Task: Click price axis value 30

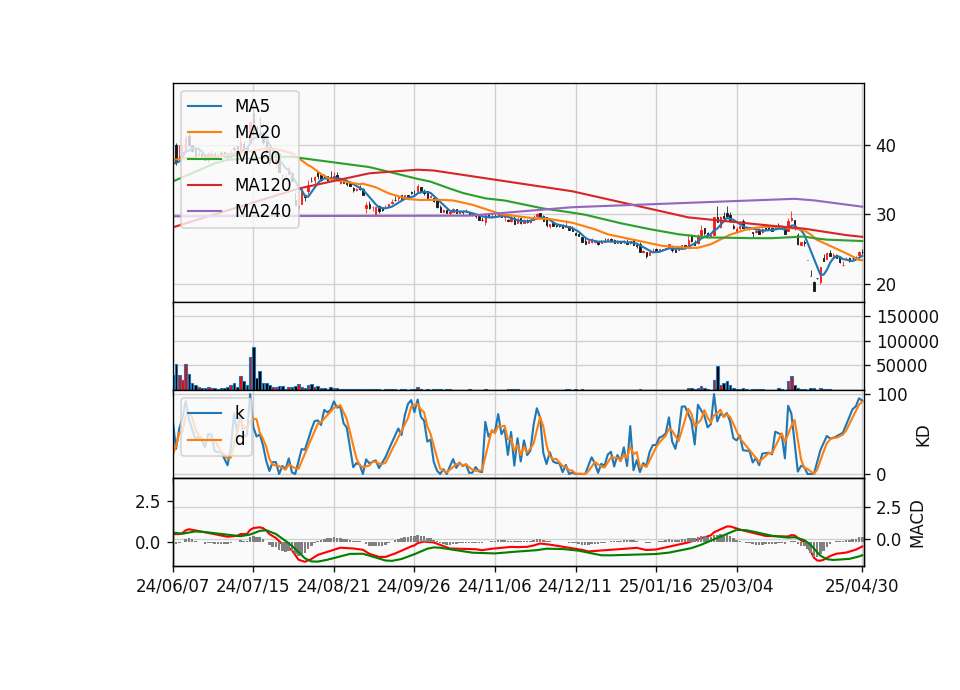Action: [886, 215]
